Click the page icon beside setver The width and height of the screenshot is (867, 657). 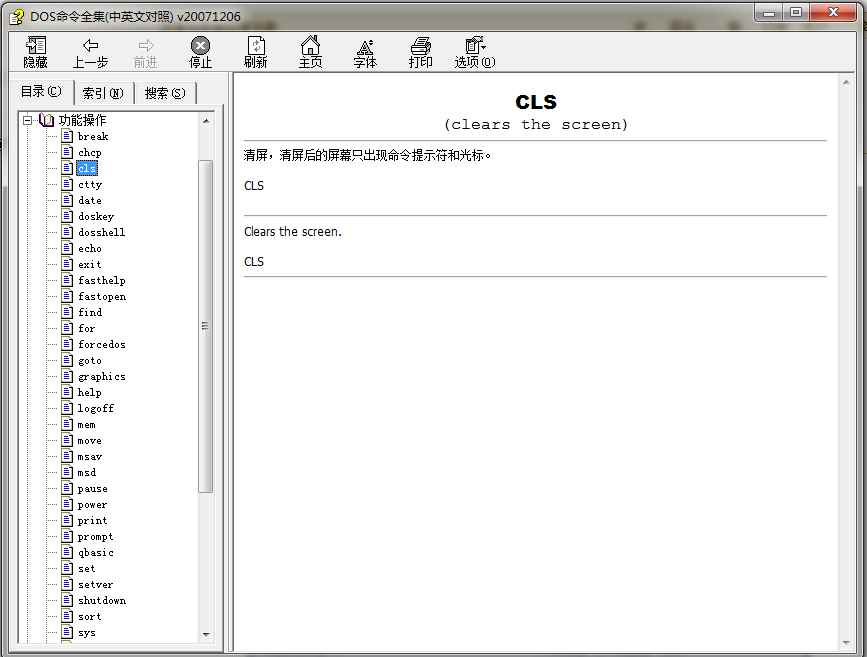(x=67, y=585)
